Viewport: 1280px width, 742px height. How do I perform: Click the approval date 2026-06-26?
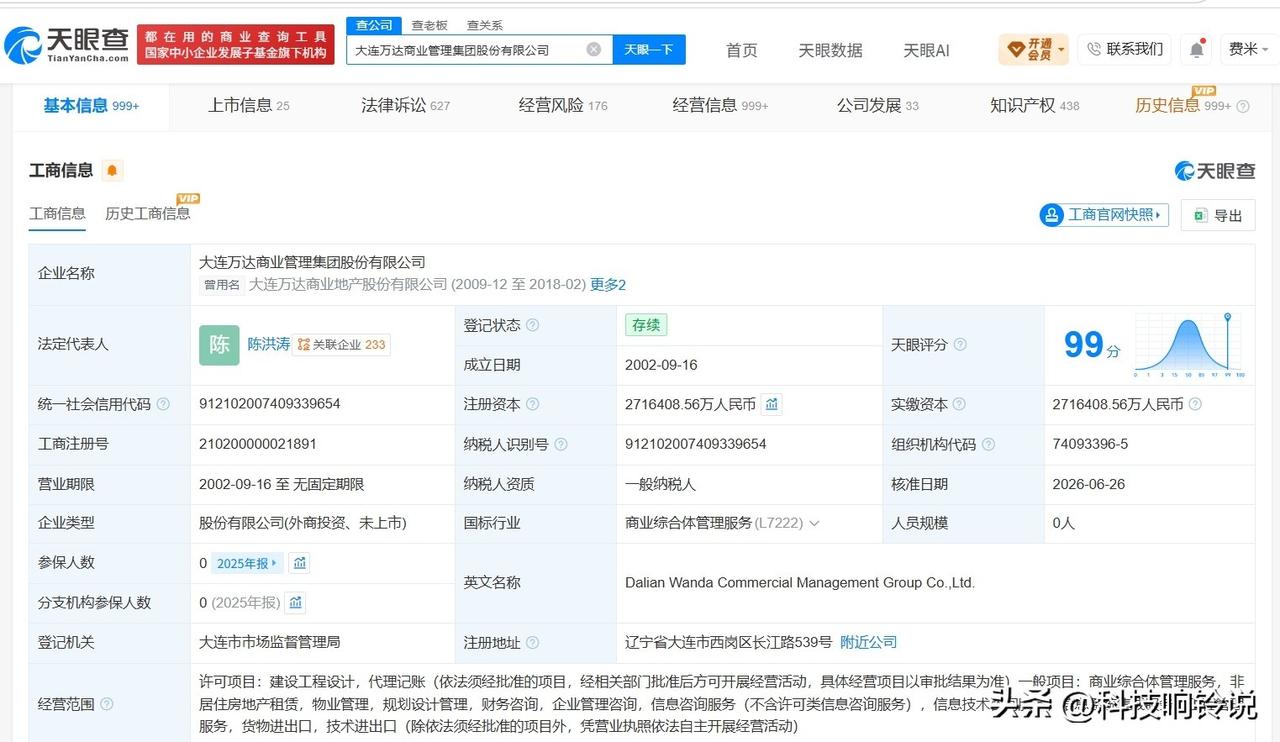pyautogui.click(x=1089, y=484)
